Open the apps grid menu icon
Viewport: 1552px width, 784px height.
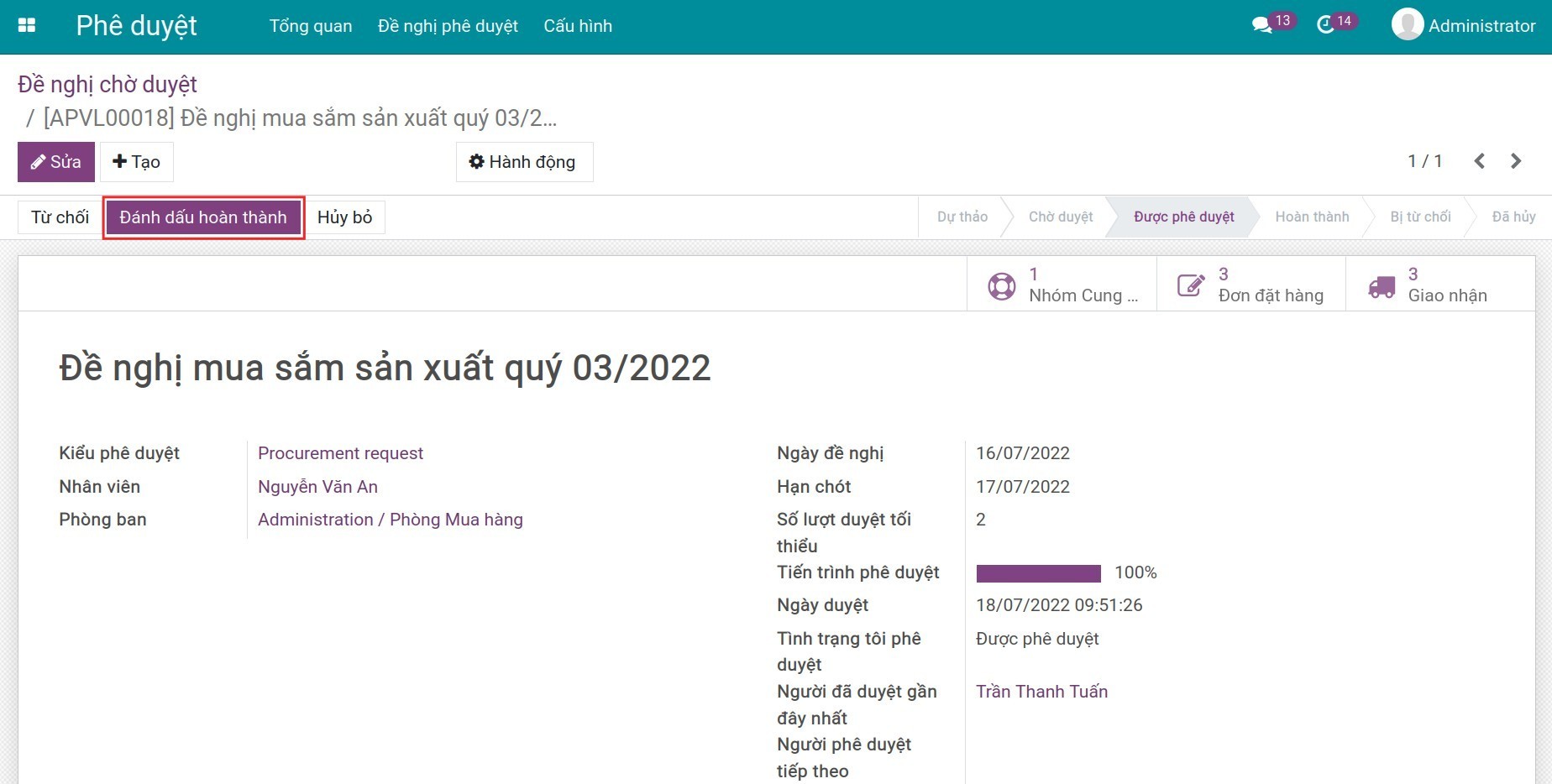(x=27, y=25)
